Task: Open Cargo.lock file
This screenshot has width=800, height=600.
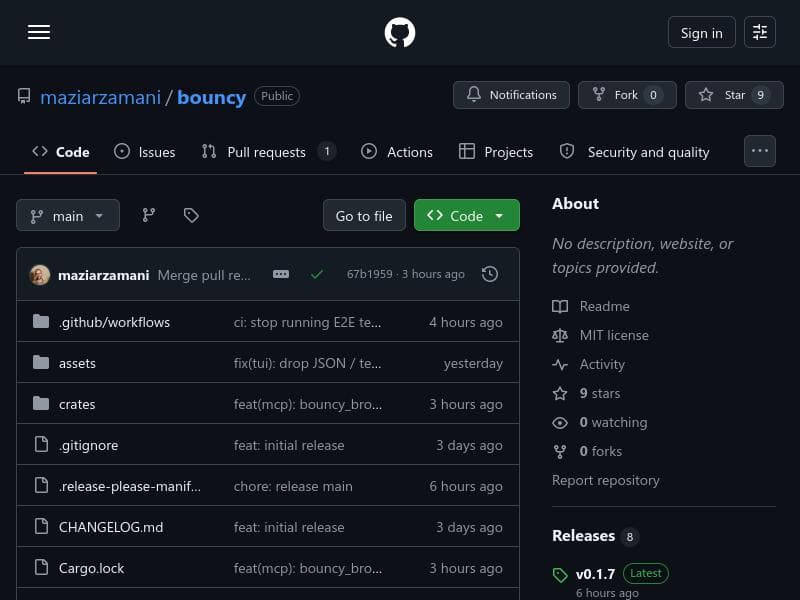Action: click(91, 568)
